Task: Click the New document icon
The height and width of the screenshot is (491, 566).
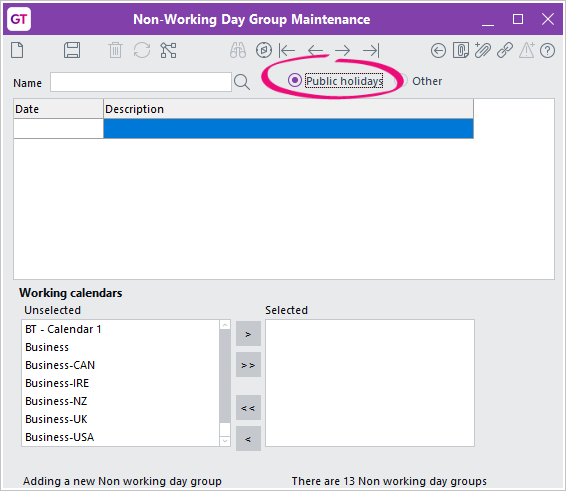Action: (x=17, y=50)
